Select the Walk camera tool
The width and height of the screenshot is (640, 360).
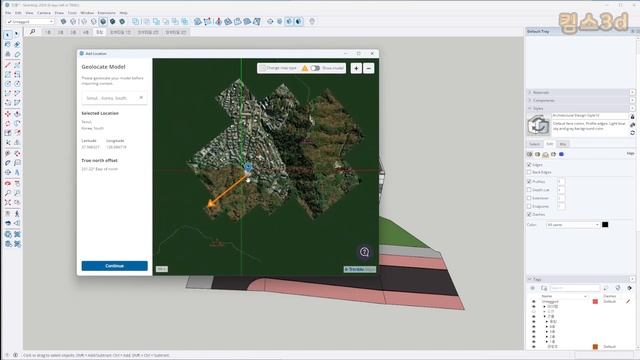17,213
